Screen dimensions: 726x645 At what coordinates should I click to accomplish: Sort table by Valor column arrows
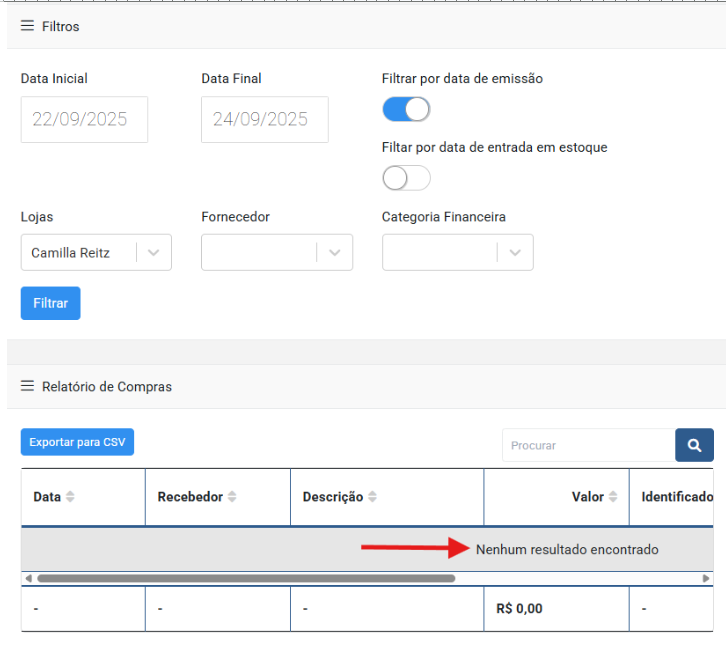click(613, 497)
